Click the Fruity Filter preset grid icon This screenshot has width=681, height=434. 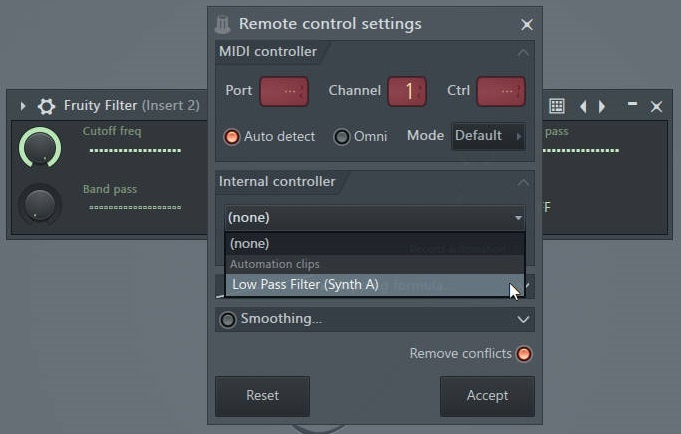[x=557, y=106]
